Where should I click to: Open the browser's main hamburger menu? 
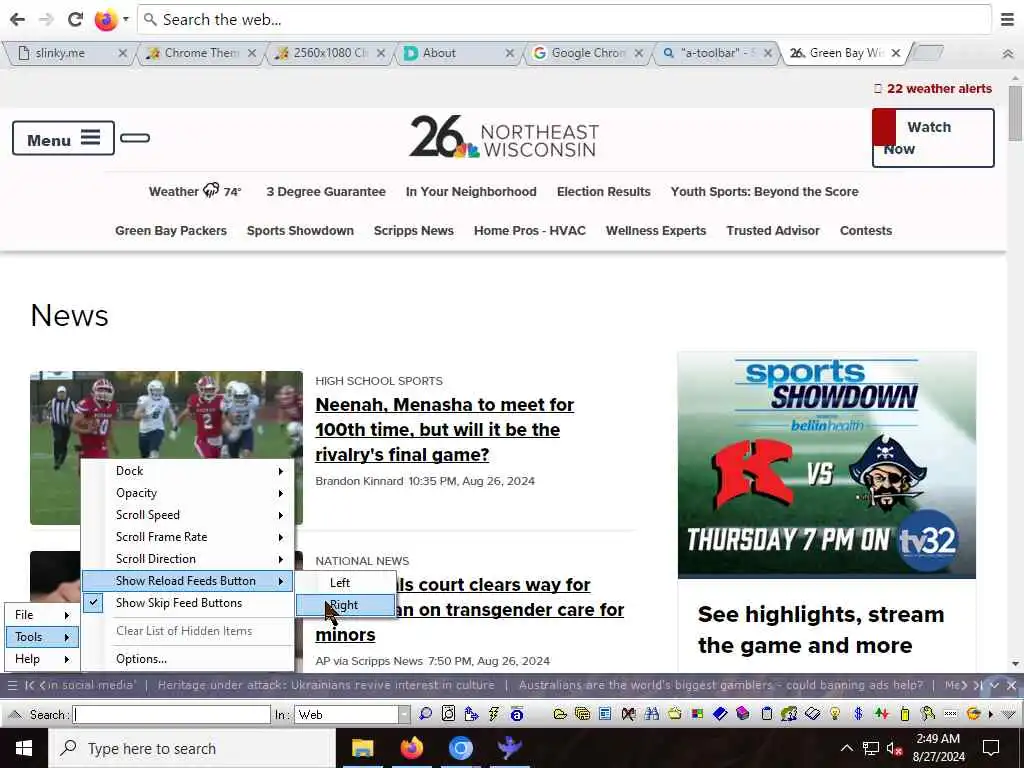click(x=1008, y=20)
